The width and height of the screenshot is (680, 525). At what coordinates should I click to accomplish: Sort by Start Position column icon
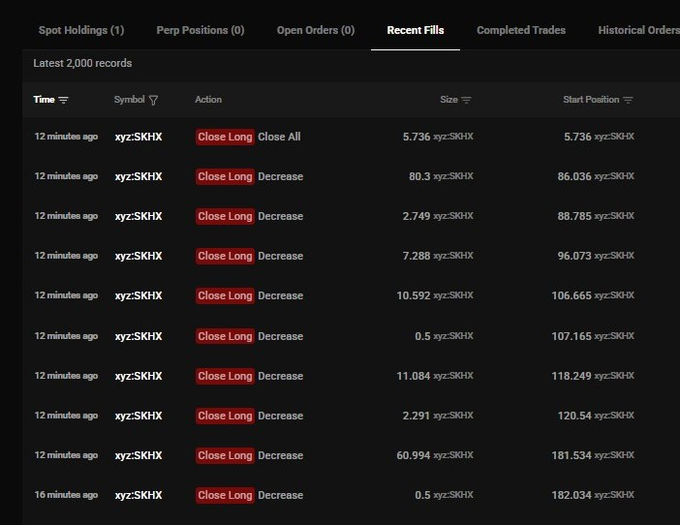pos(628,100)
